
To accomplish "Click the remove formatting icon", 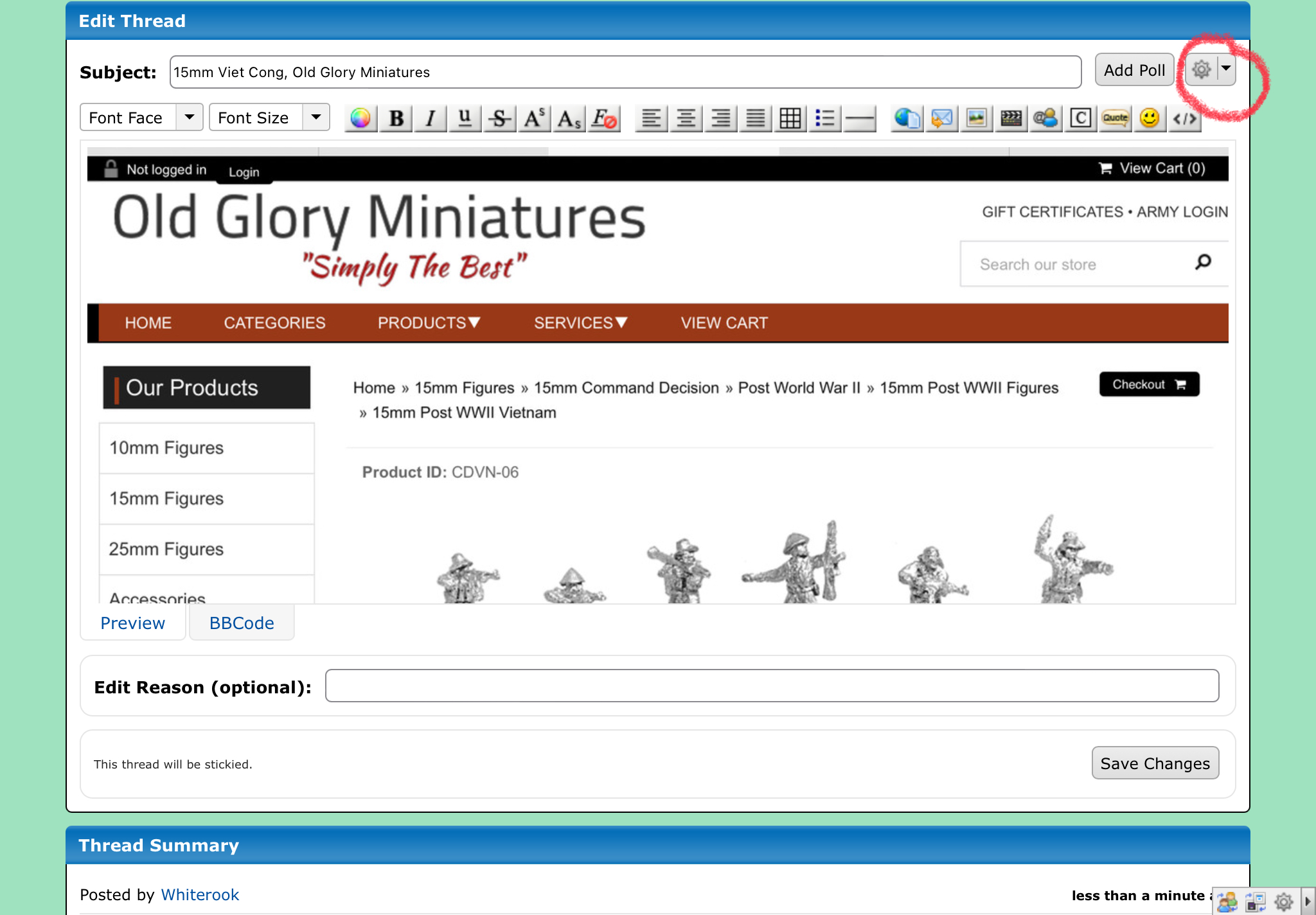I will (x=603, y=118).
